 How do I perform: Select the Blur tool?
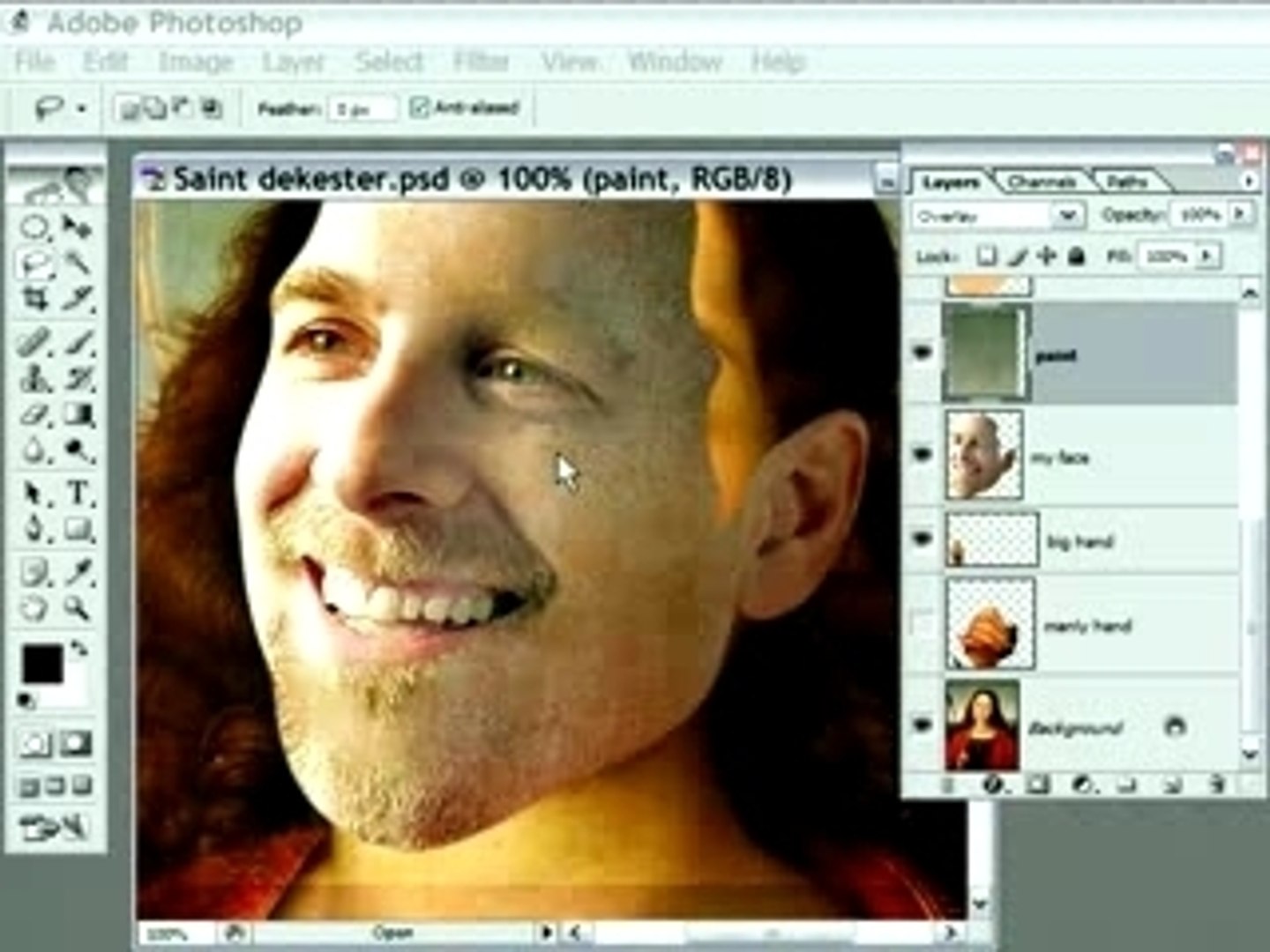[x=35, y=451]
